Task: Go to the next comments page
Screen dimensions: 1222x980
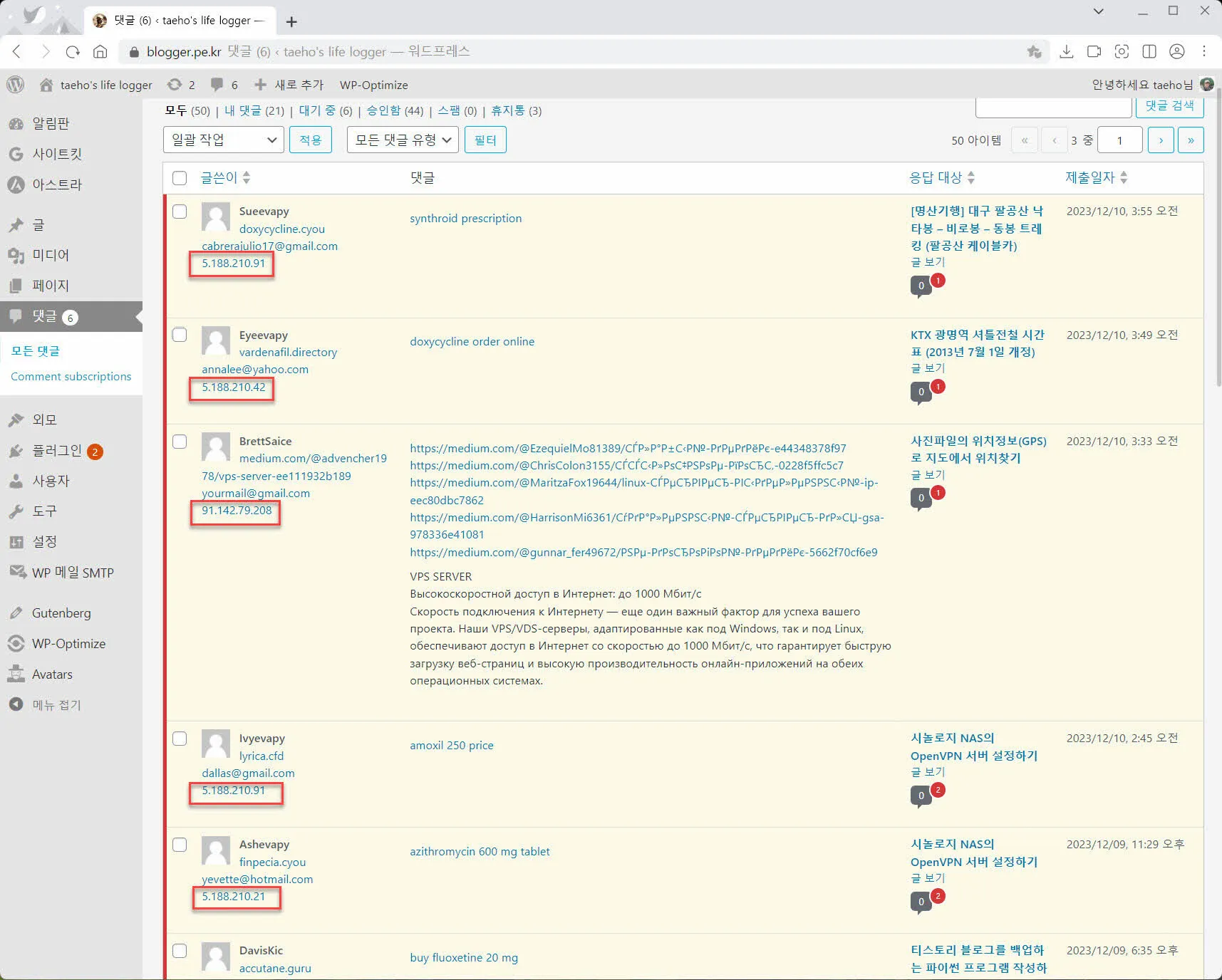Action: (1161, 140)
